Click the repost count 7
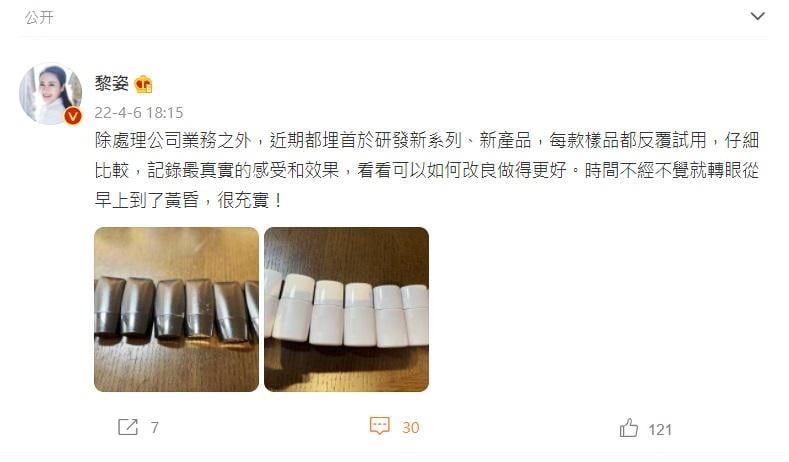 coord(154,428)
